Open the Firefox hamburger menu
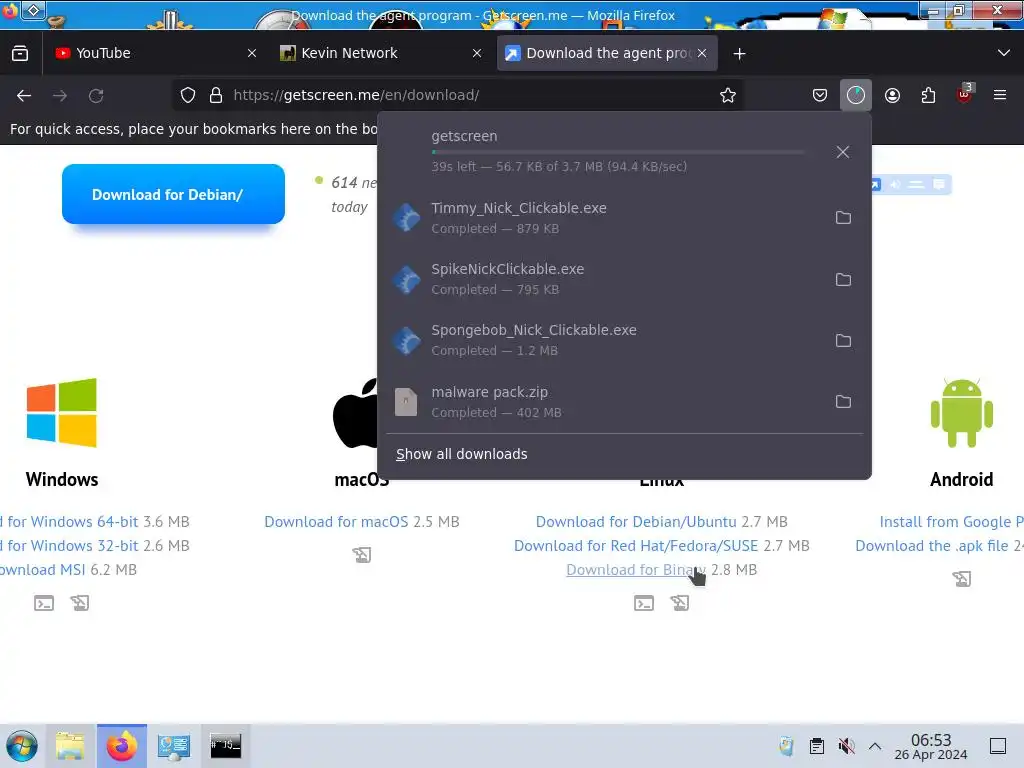Viewport: 1024px width, 768px height. point(1000,95)
